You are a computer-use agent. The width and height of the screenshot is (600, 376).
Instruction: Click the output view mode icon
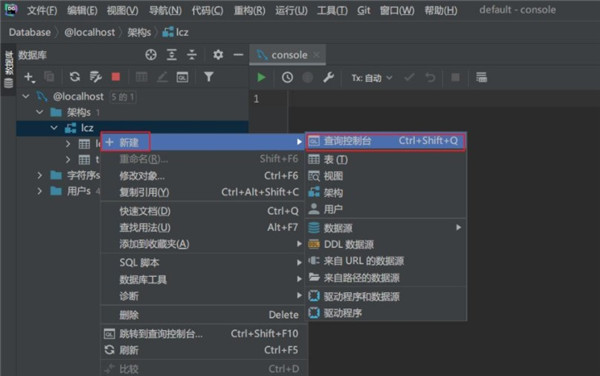click(x=481, y=77)
